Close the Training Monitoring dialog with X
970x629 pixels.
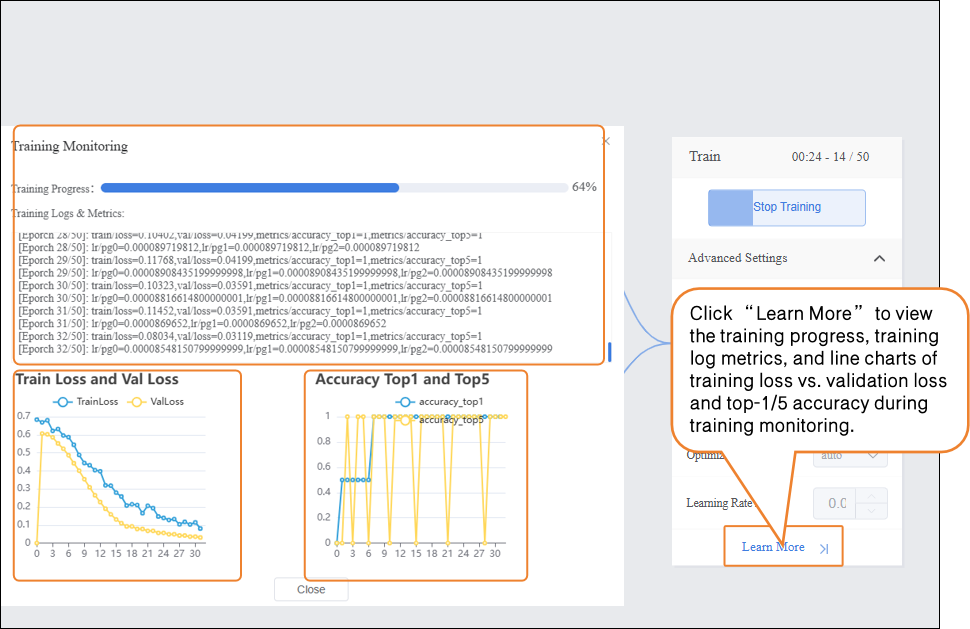point(605,141)
